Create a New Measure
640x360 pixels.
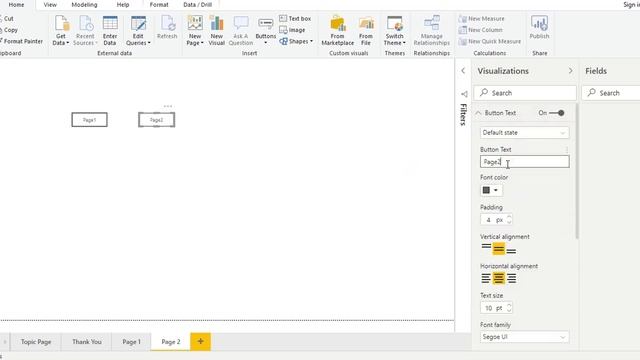coord(482,19)
